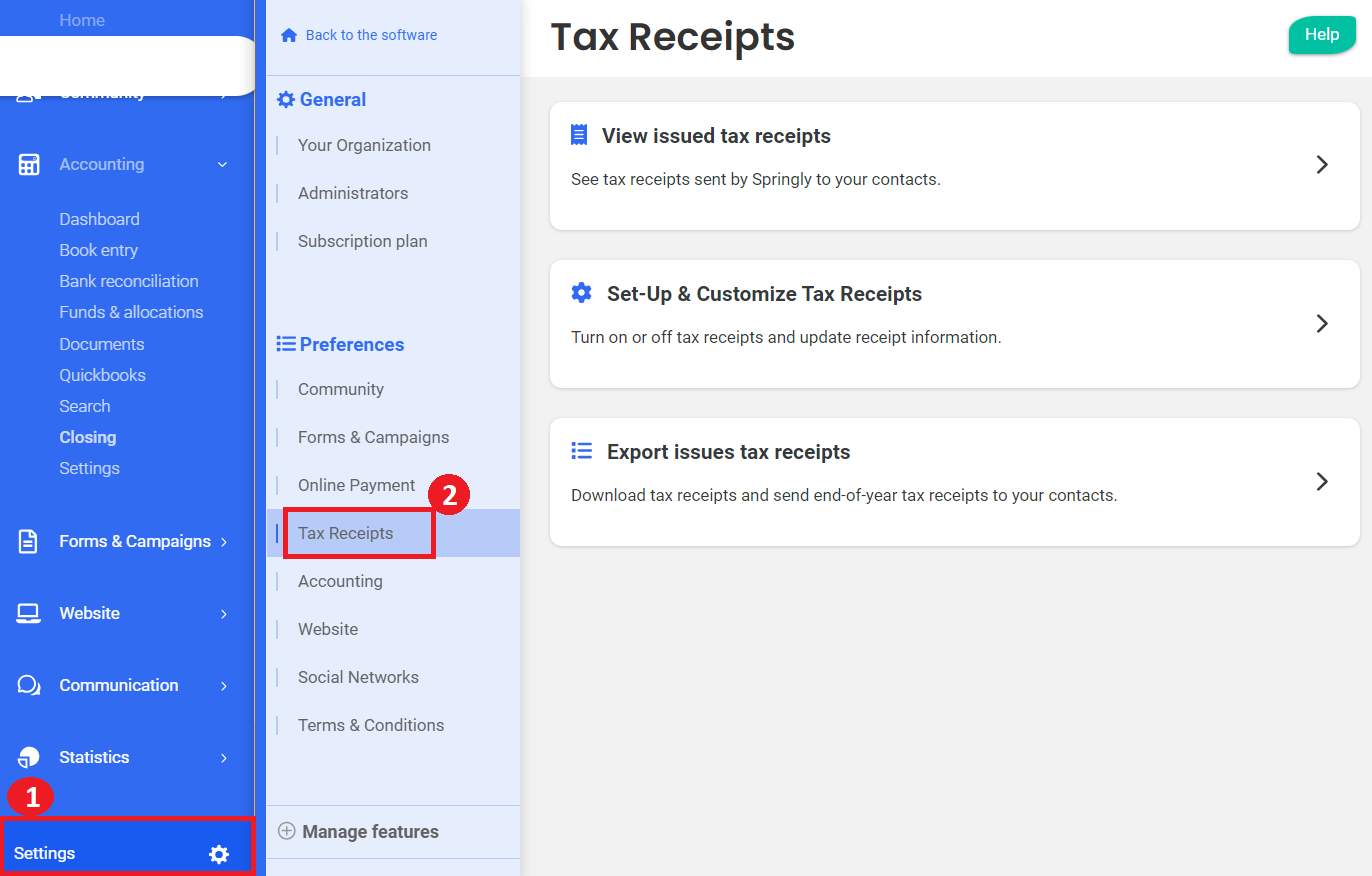Image resolution: width=1372 pixels, height=876 pixels.
Task: Select Online Payment in Preferences
Action: click(356, 485)
